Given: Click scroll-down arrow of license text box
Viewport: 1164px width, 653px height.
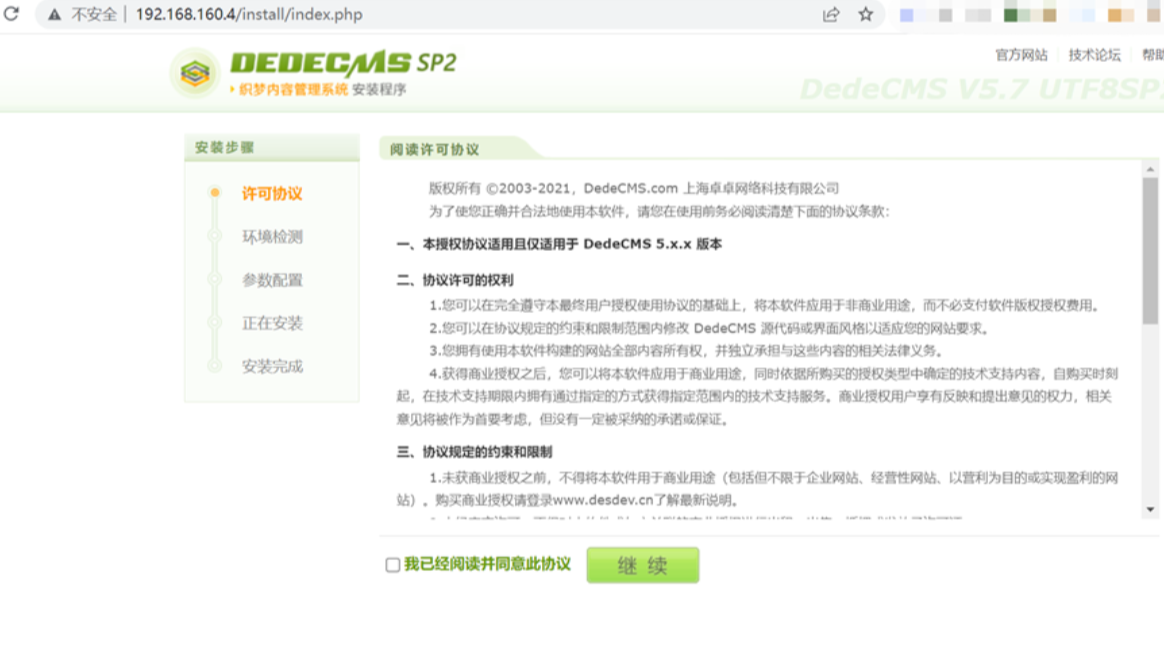Looking at the screenshot, I should point(1150,510).
